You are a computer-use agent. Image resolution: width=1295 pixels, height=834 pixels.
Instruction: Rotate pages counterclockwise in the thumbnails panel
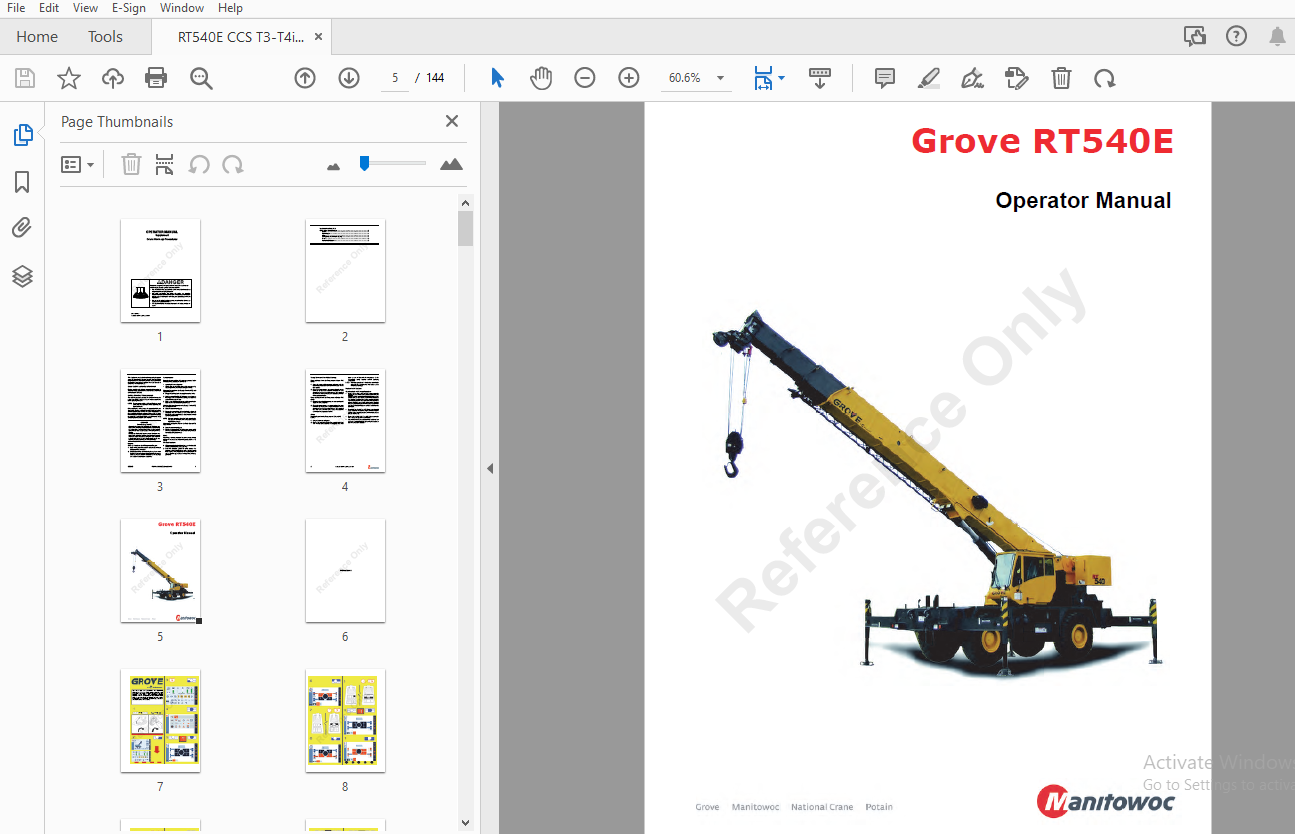199,164
